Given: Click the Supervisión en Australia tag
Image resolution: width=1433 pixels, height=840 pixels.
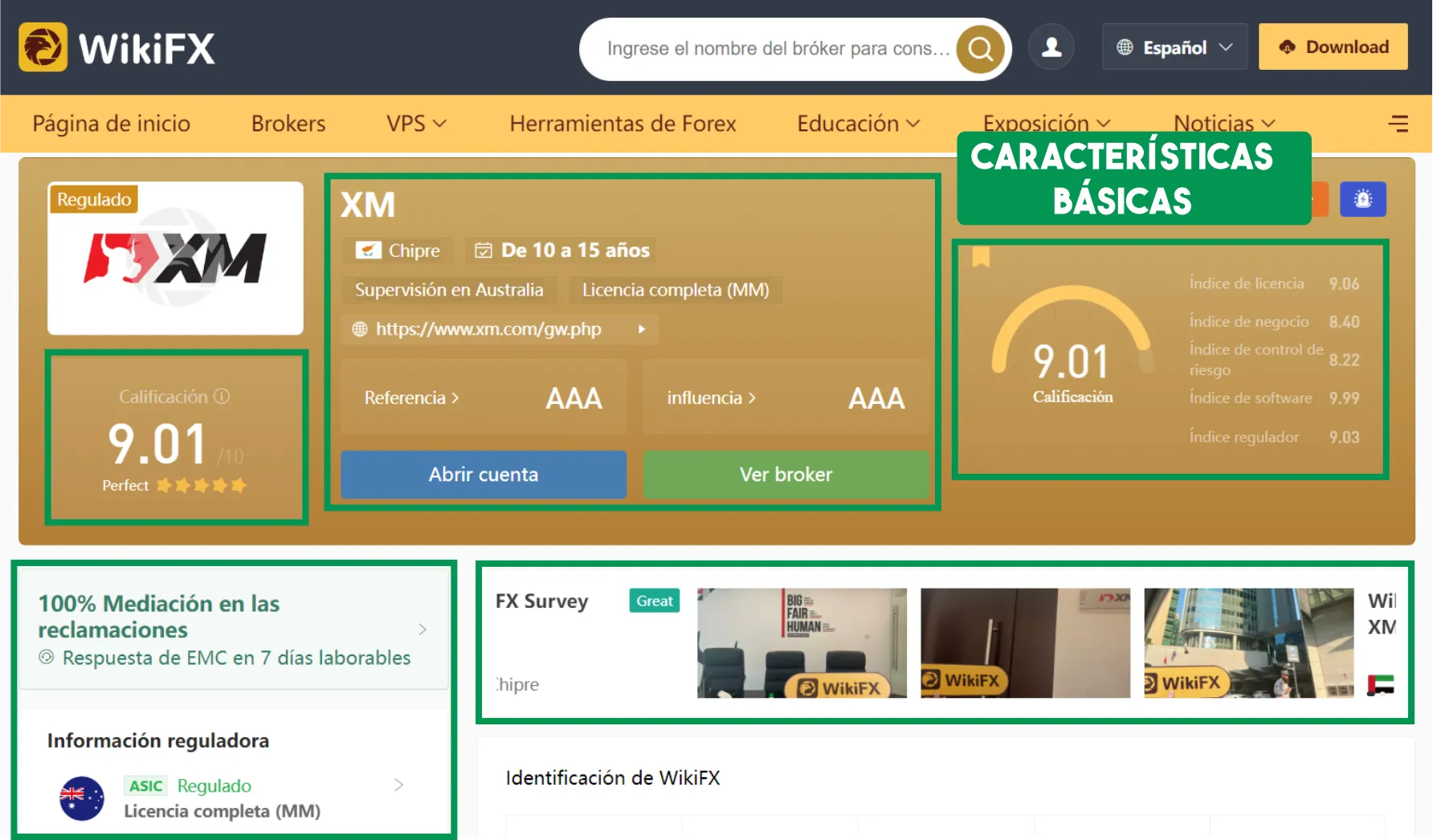Looking at the screenshot, I should (449, 290).
